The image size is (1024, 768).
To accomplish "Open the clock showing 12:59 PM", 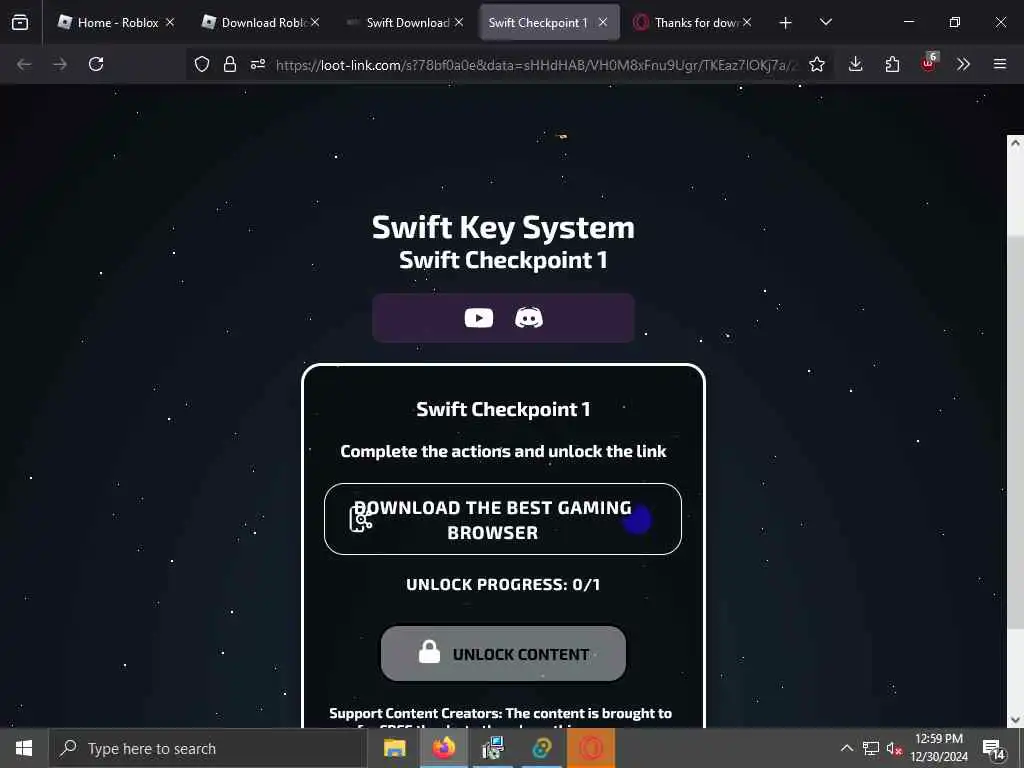I will tap(939, 748).
